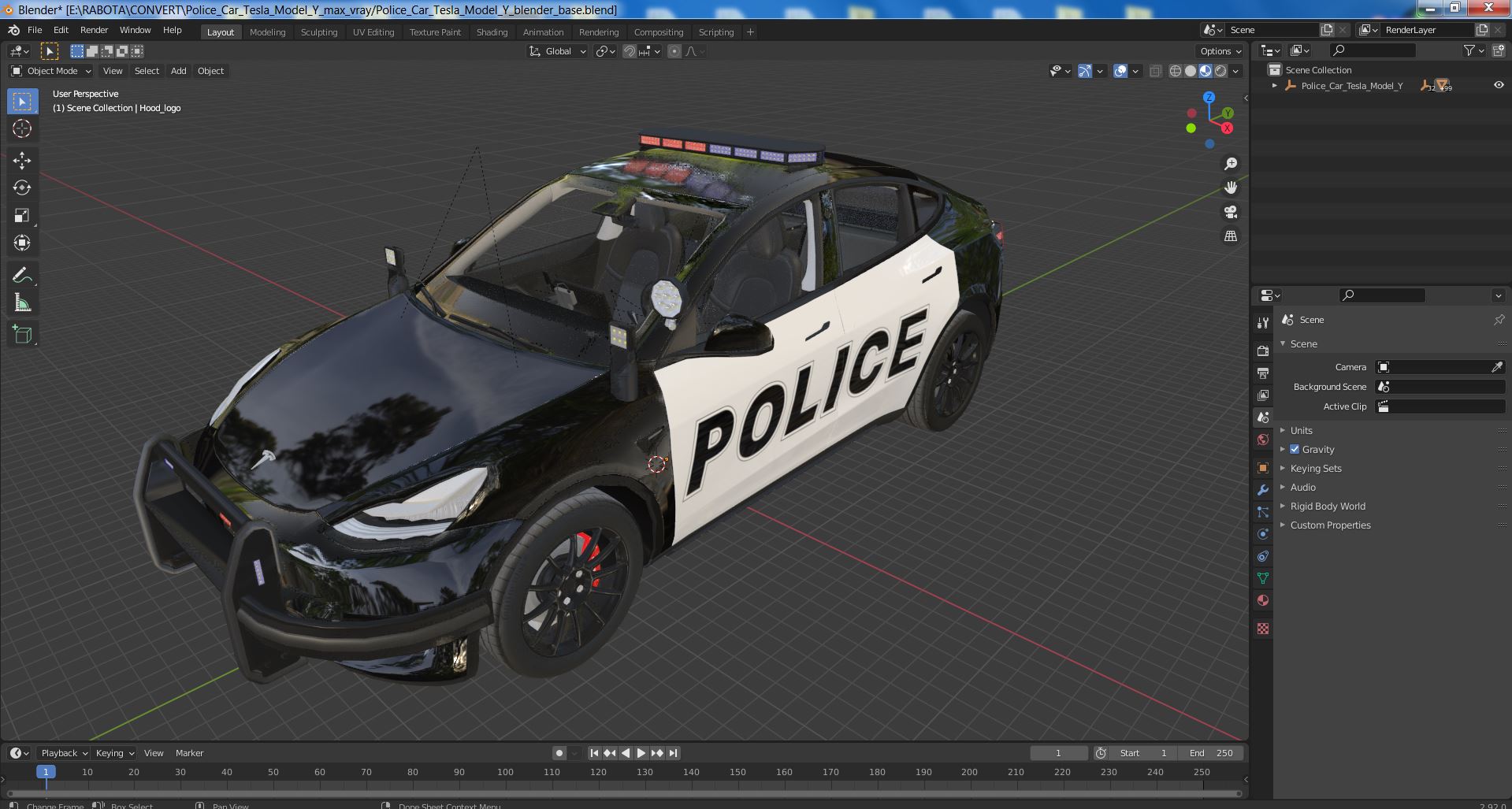1512x809 pixels.
Task: Click the pan view hand icon
Action: pos(1231,187)
